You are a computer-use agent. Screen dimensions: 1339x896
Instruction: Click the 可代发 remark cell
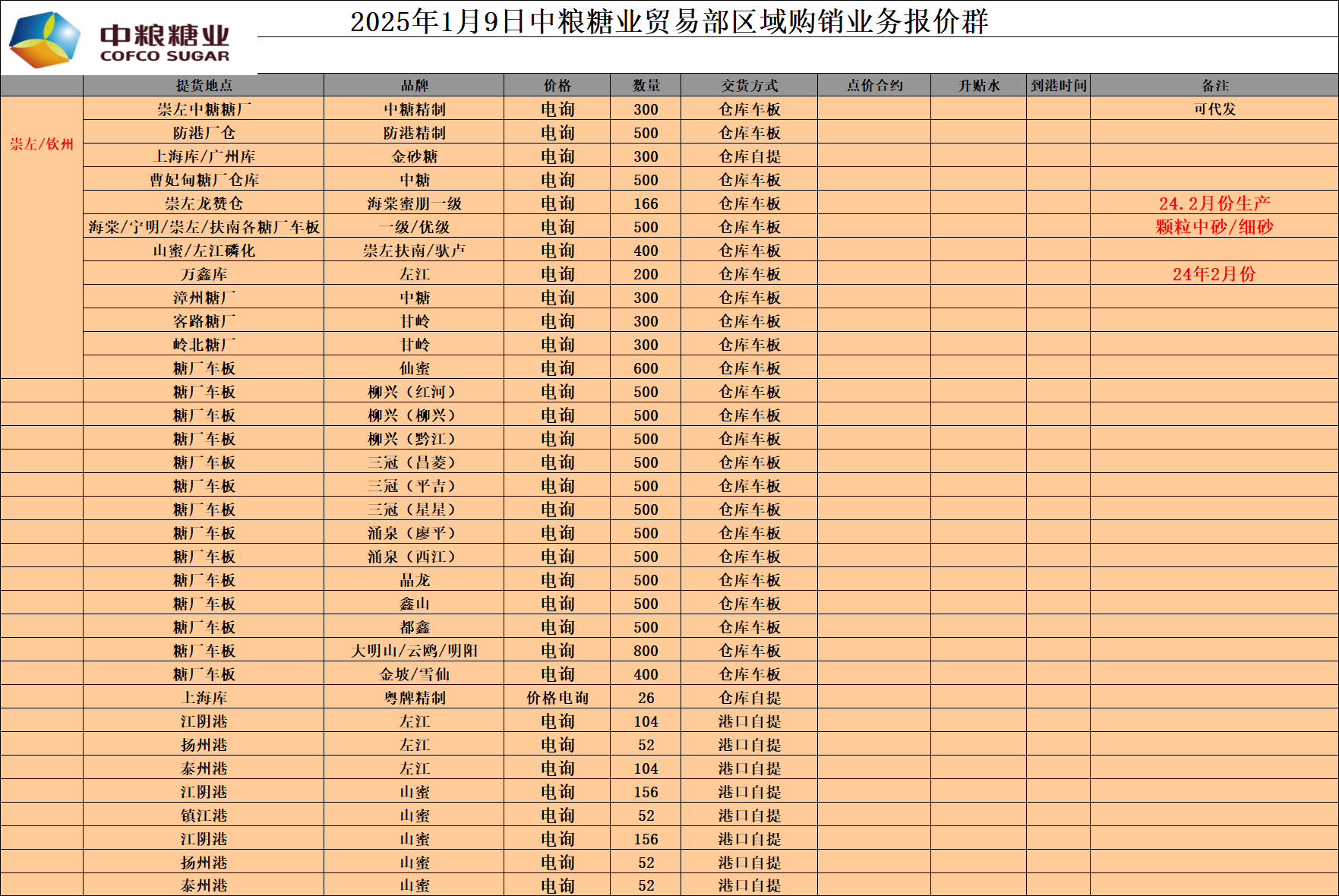(1214, 109)
